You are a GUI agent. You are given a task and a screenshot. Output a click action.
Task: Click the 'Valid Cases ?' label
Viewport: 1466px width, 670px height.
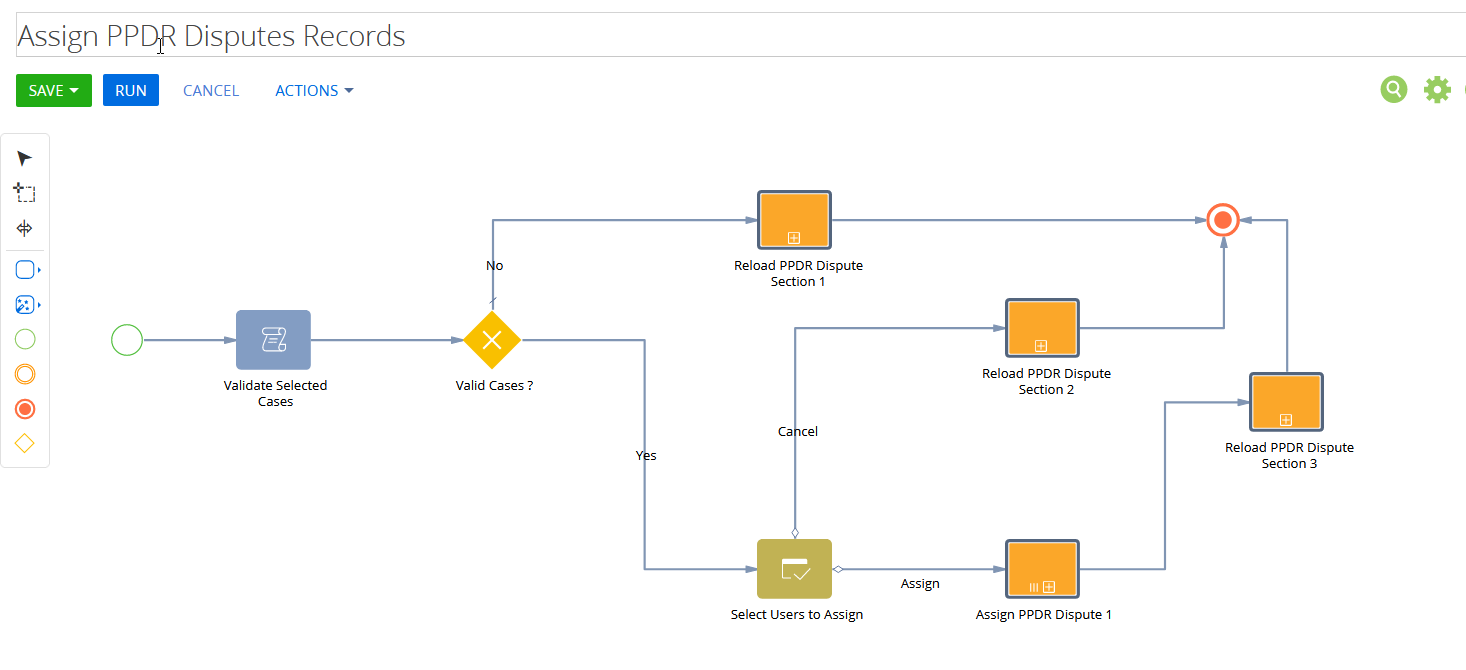pyautogui.click(x=494, y=385)
